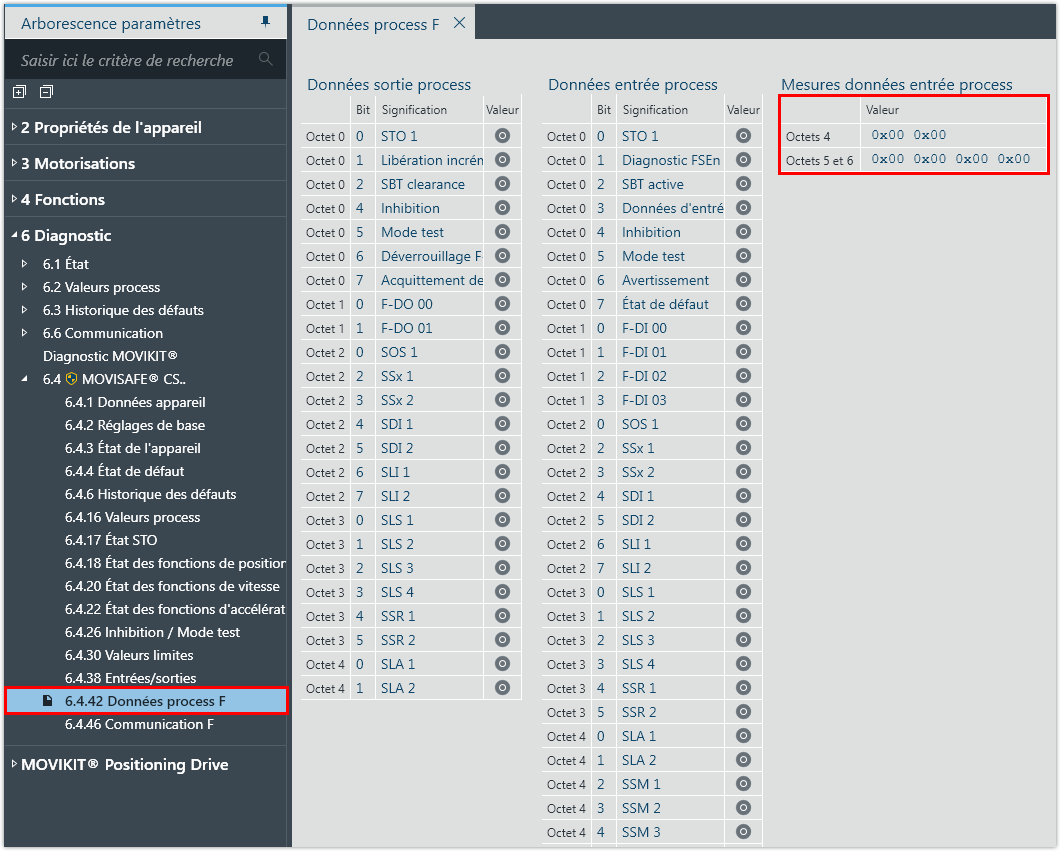Toggle the Mode test input value indicator
Screen dimensions: 1060x851
pos(743,256)
